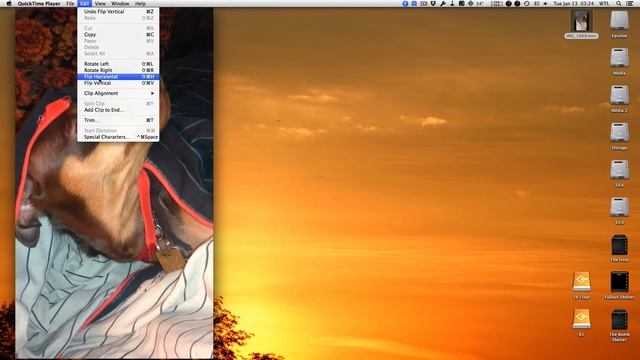Image resolution: width=640 pixels, height=360 pixels.
Task: Choose Flip Horizontal
Action: [118, 77]
